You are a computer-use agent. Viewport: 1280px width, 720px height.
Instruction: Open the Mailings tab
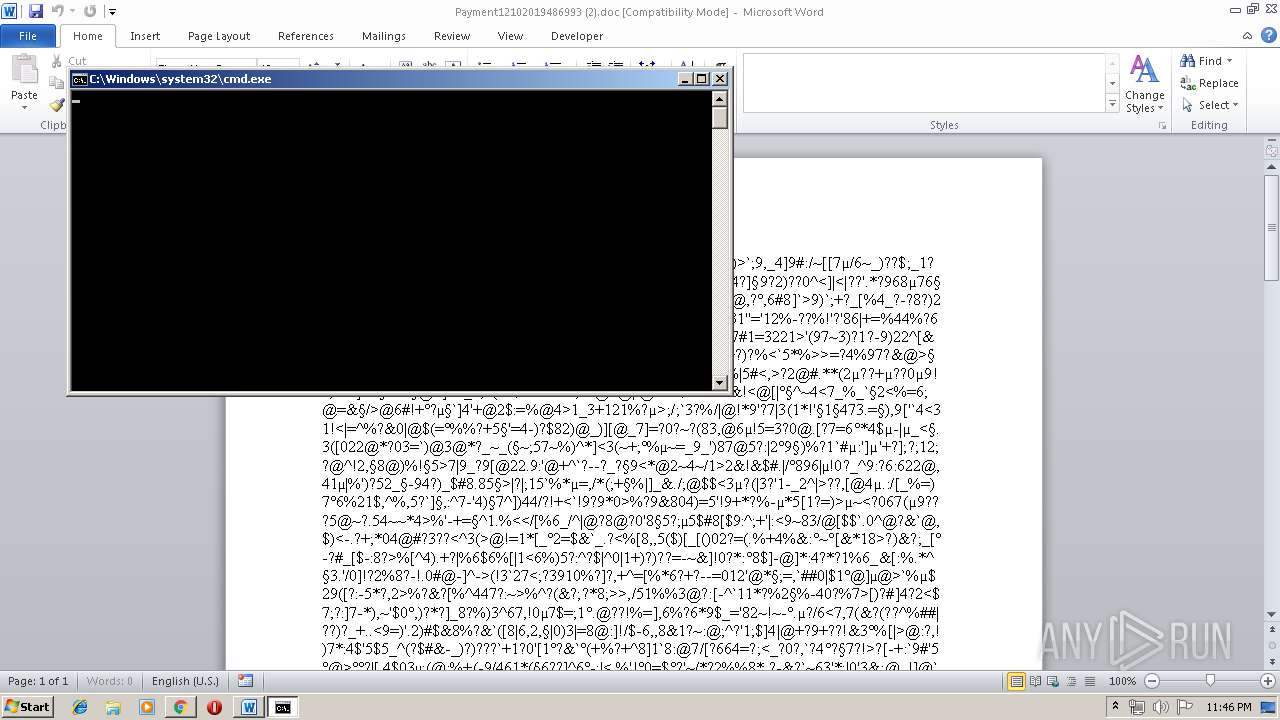point(384,36)
